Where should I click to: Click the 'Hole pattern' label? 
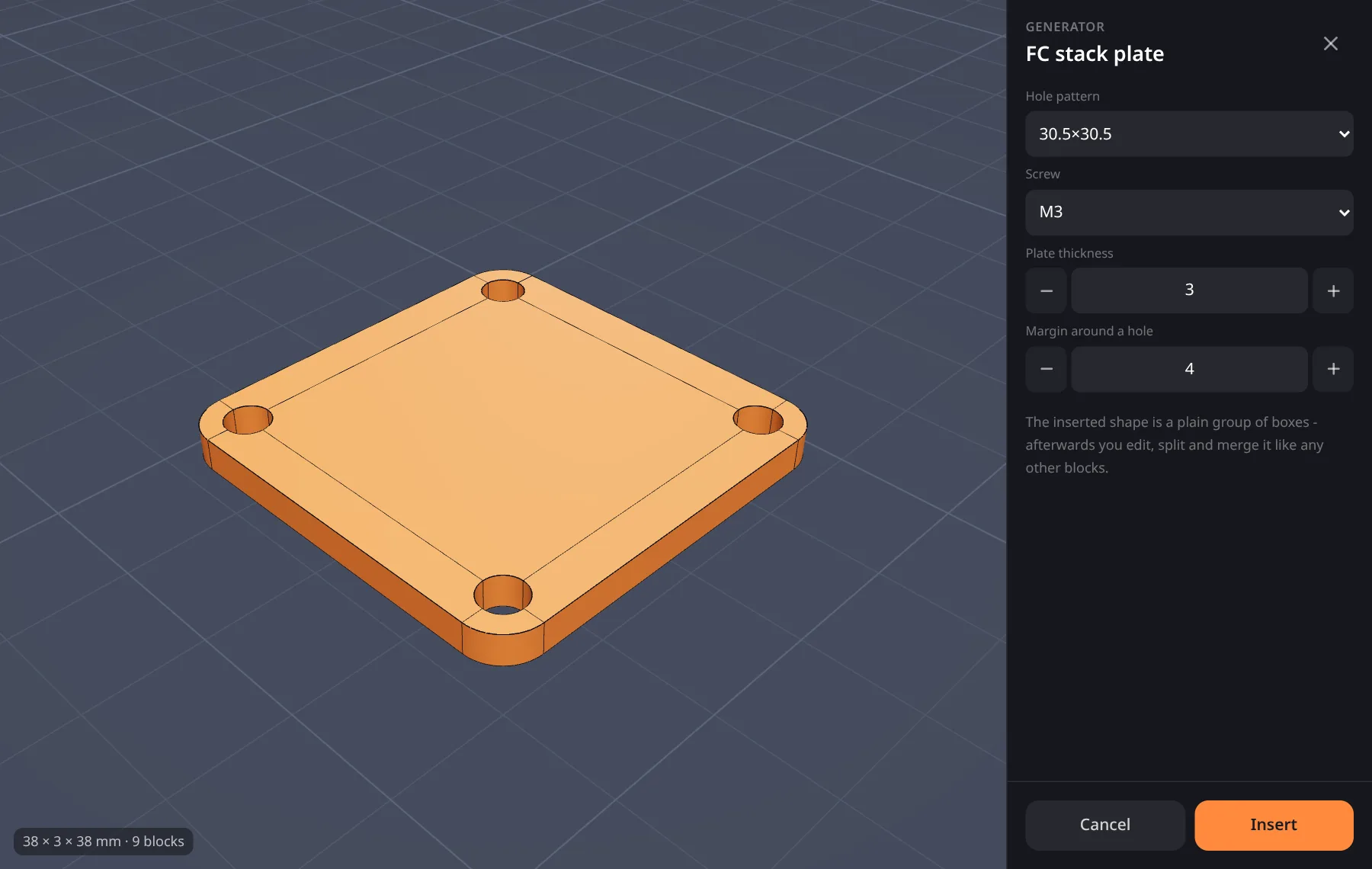(1063, 97)
